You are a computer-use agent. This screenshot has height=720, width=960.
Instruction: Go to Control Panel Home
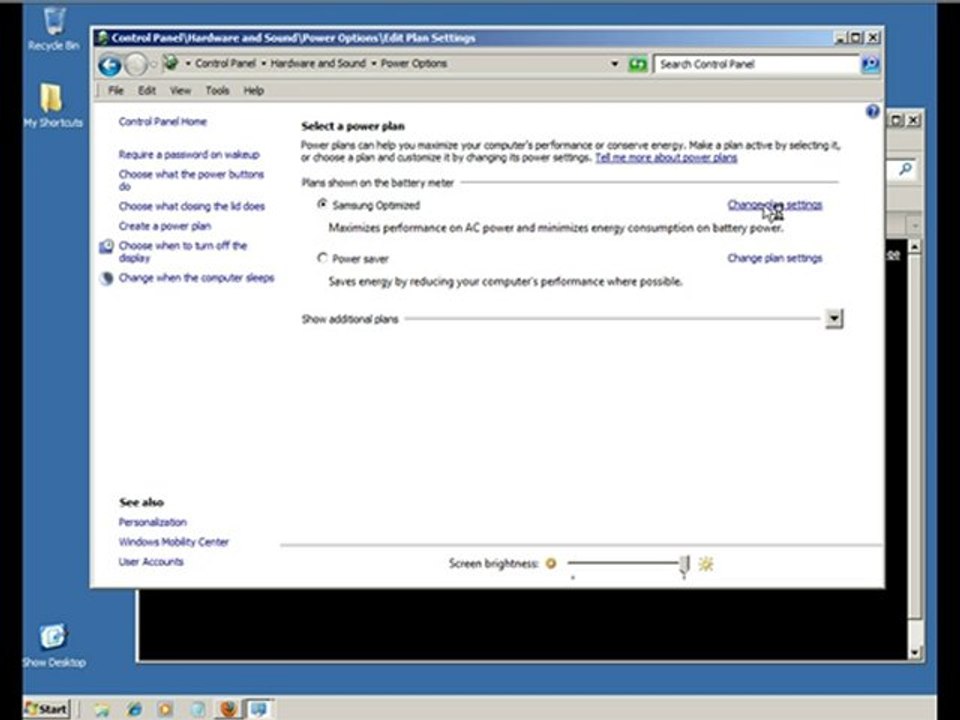coord(163,121)
